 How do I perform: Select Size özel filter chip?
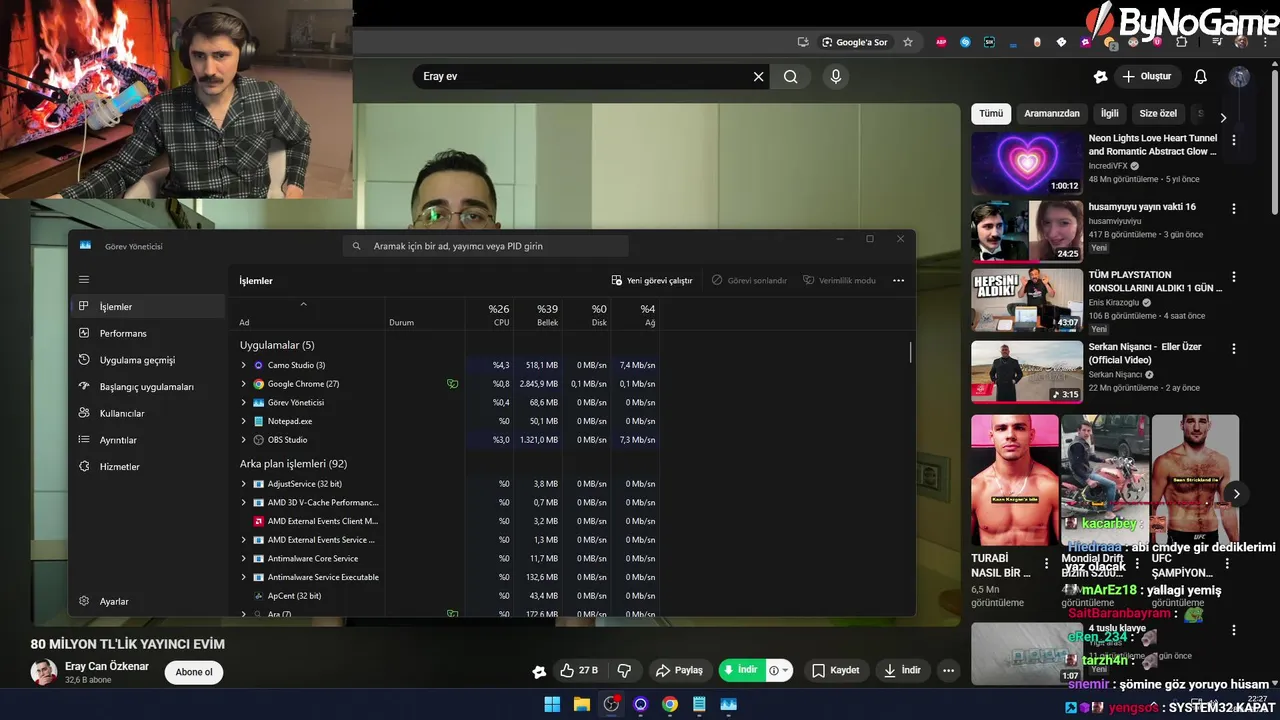[1159, 114]
